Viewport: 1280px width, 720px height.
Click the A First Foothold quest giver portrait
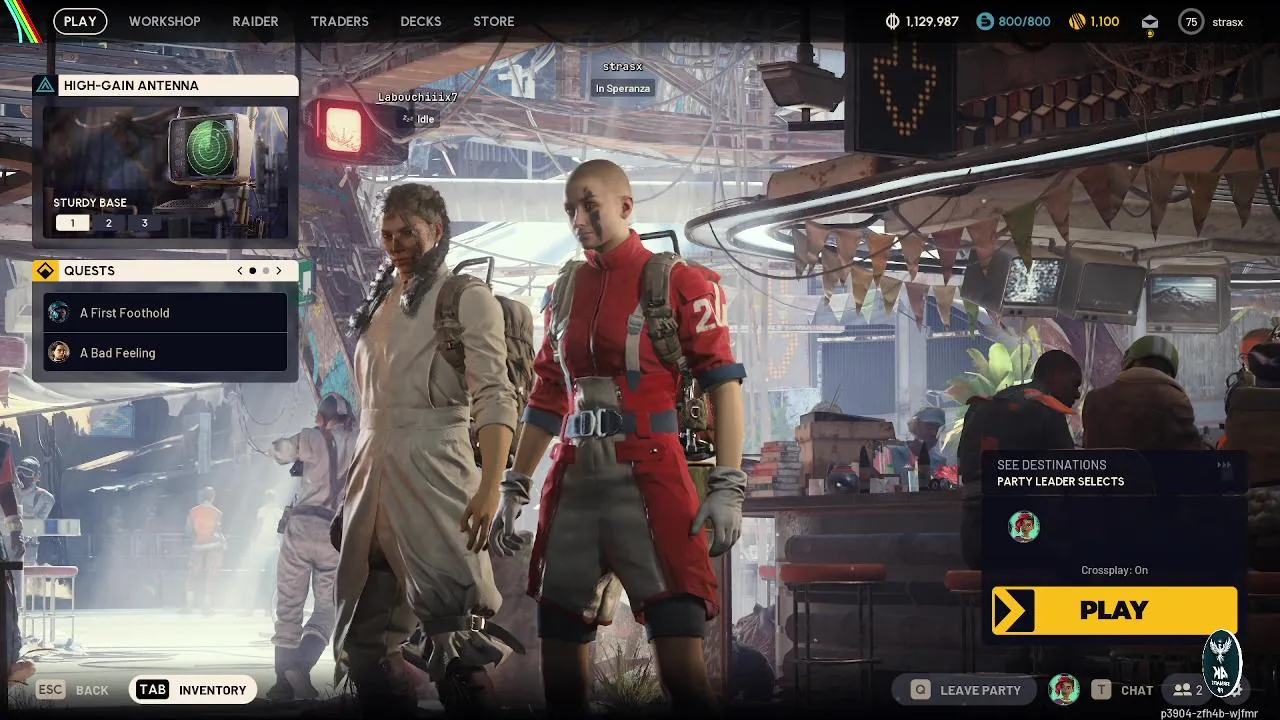[x=59, y=312]
